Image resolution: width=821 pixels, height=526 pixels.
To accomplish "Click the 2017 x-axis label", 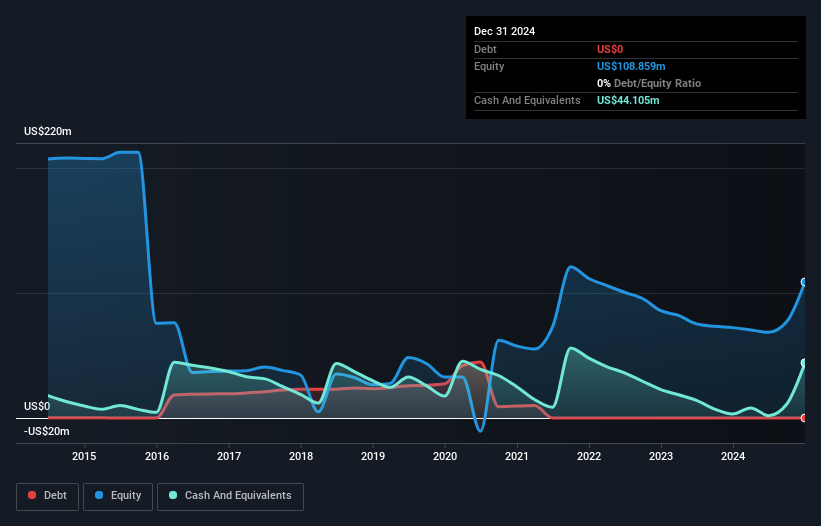I will point(229,456).
